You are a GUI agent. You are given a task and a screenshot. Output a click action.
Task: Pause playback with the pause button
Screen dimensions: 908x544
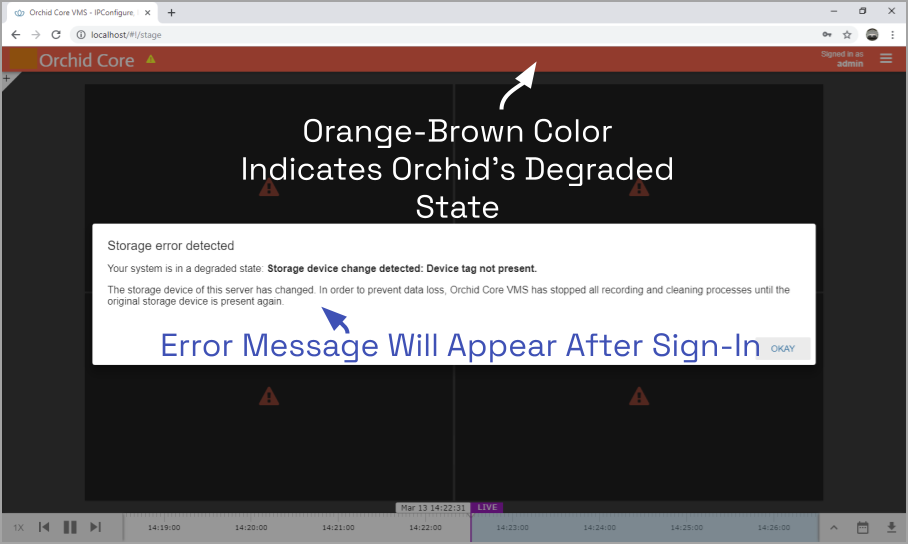70,527
